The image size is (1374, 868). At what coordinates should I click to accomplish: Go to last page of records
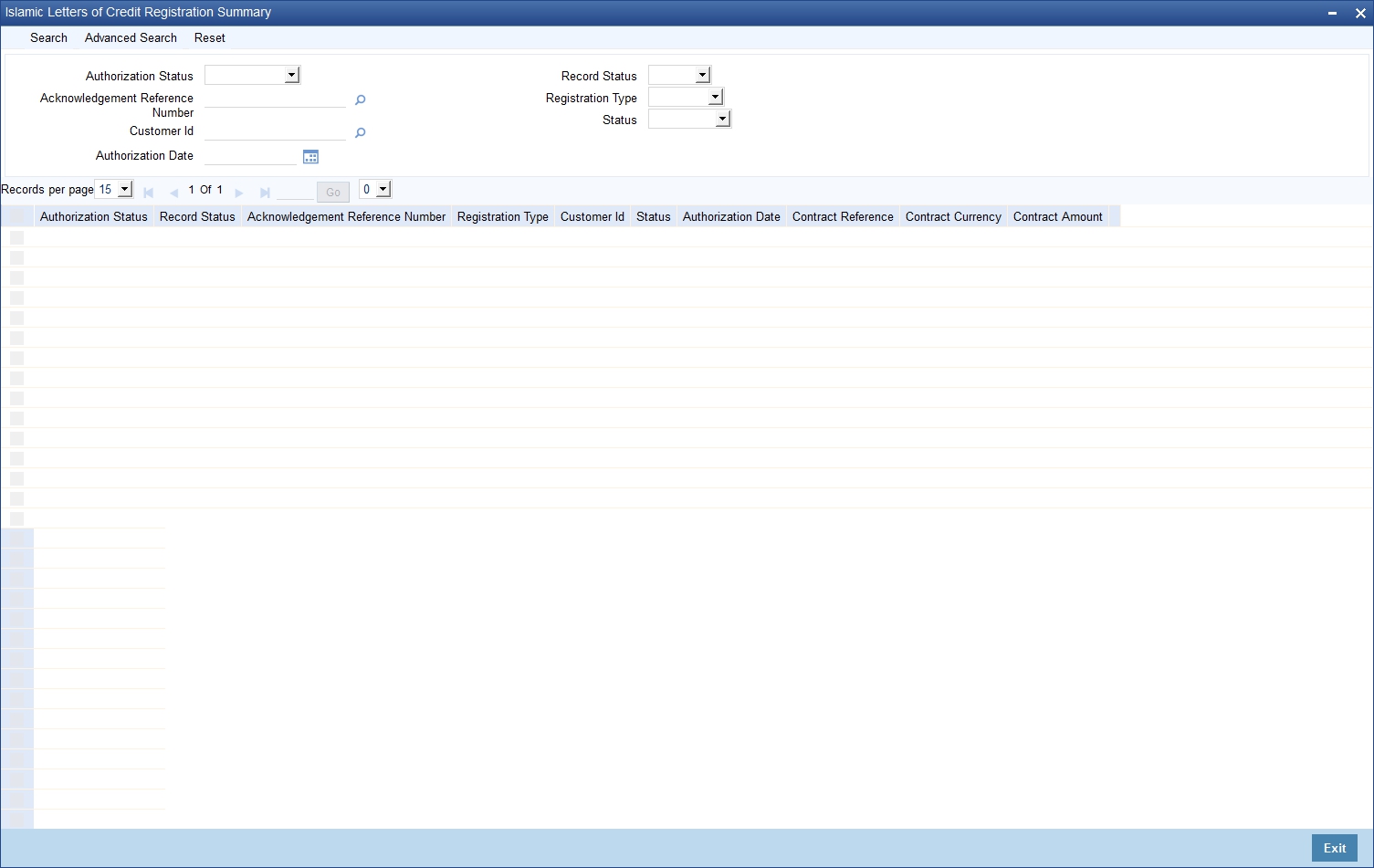click(265, 193)
